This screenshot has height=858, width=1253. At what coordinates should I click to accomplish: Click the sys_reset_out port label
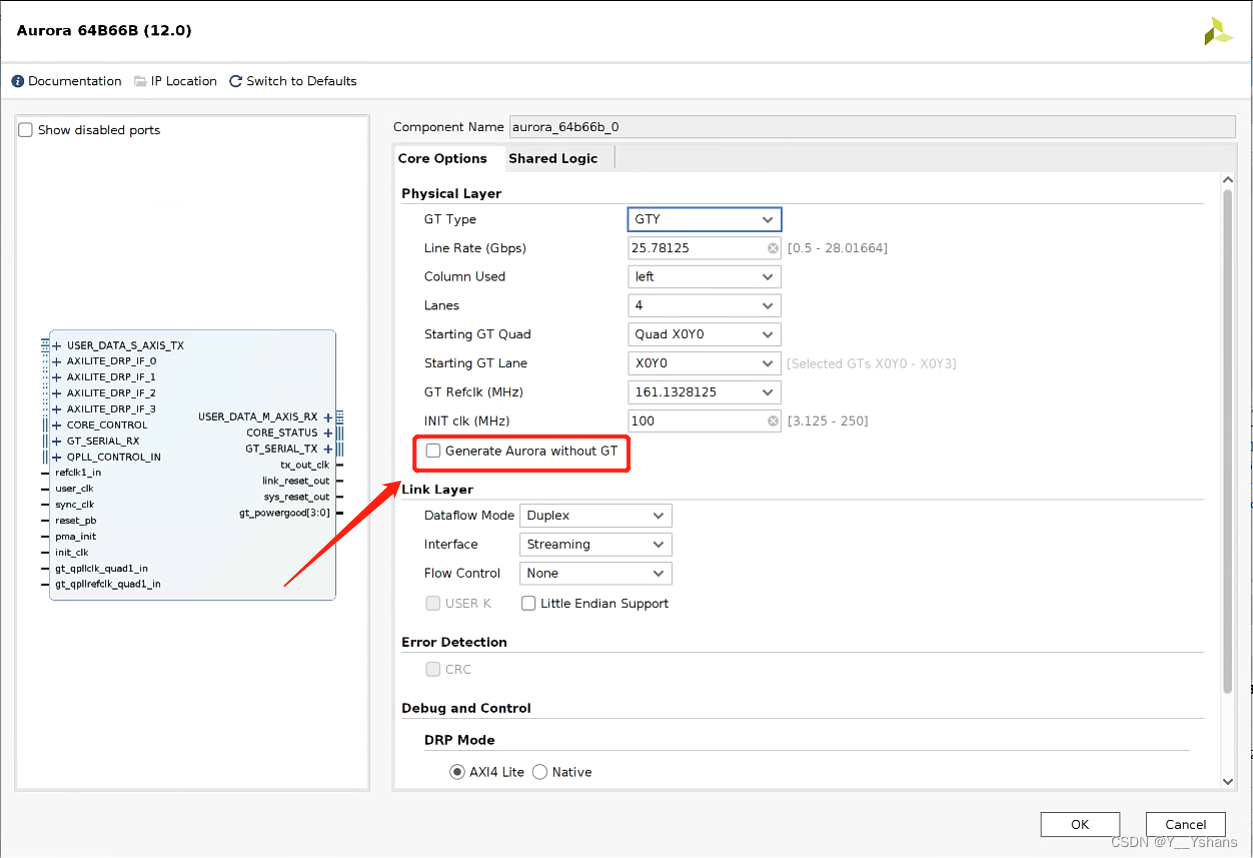coord(297,497)
